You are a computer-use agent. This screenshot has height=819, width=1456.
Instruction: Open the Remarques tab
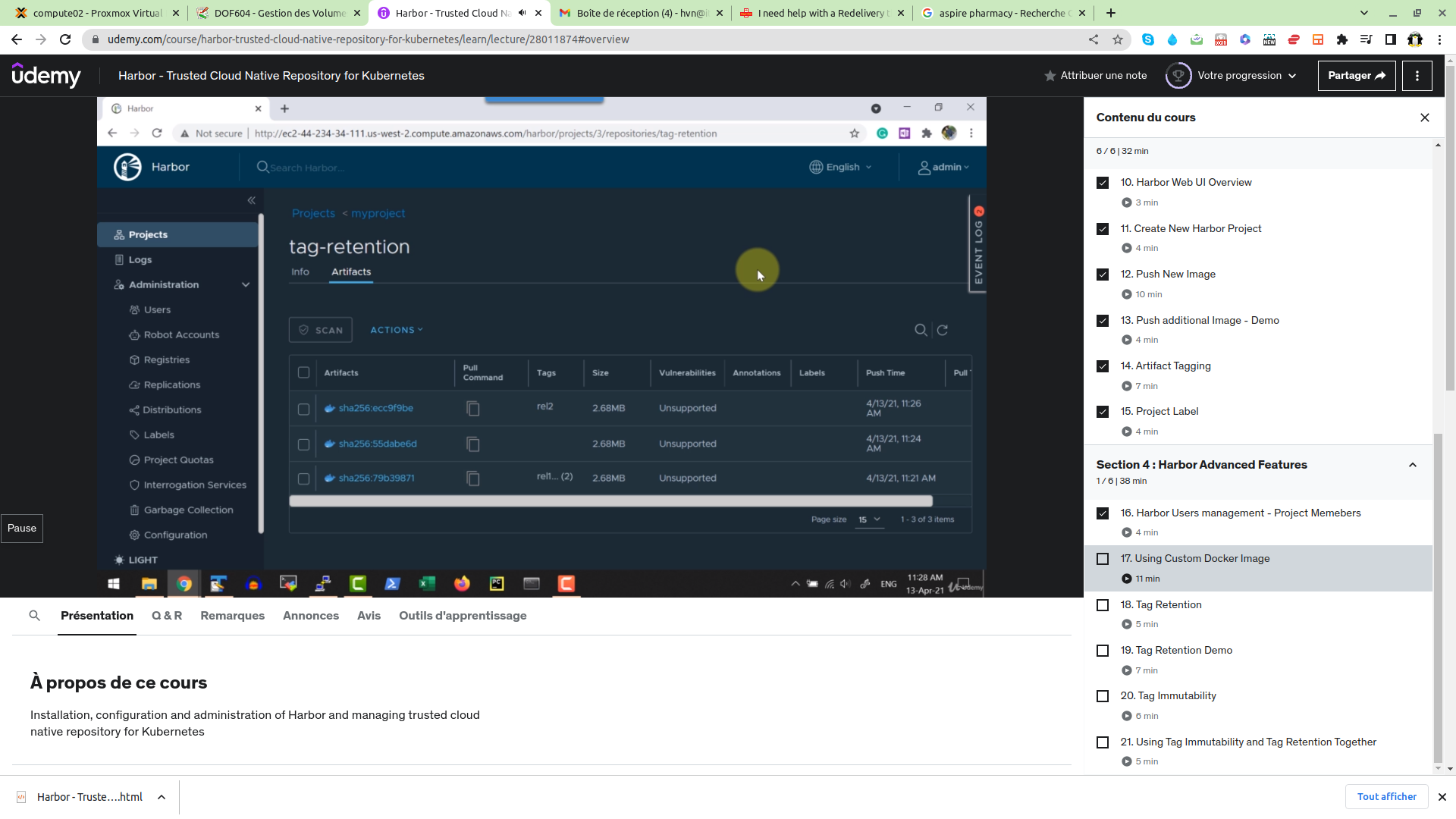pyautogui.click(x=232, y=616)
